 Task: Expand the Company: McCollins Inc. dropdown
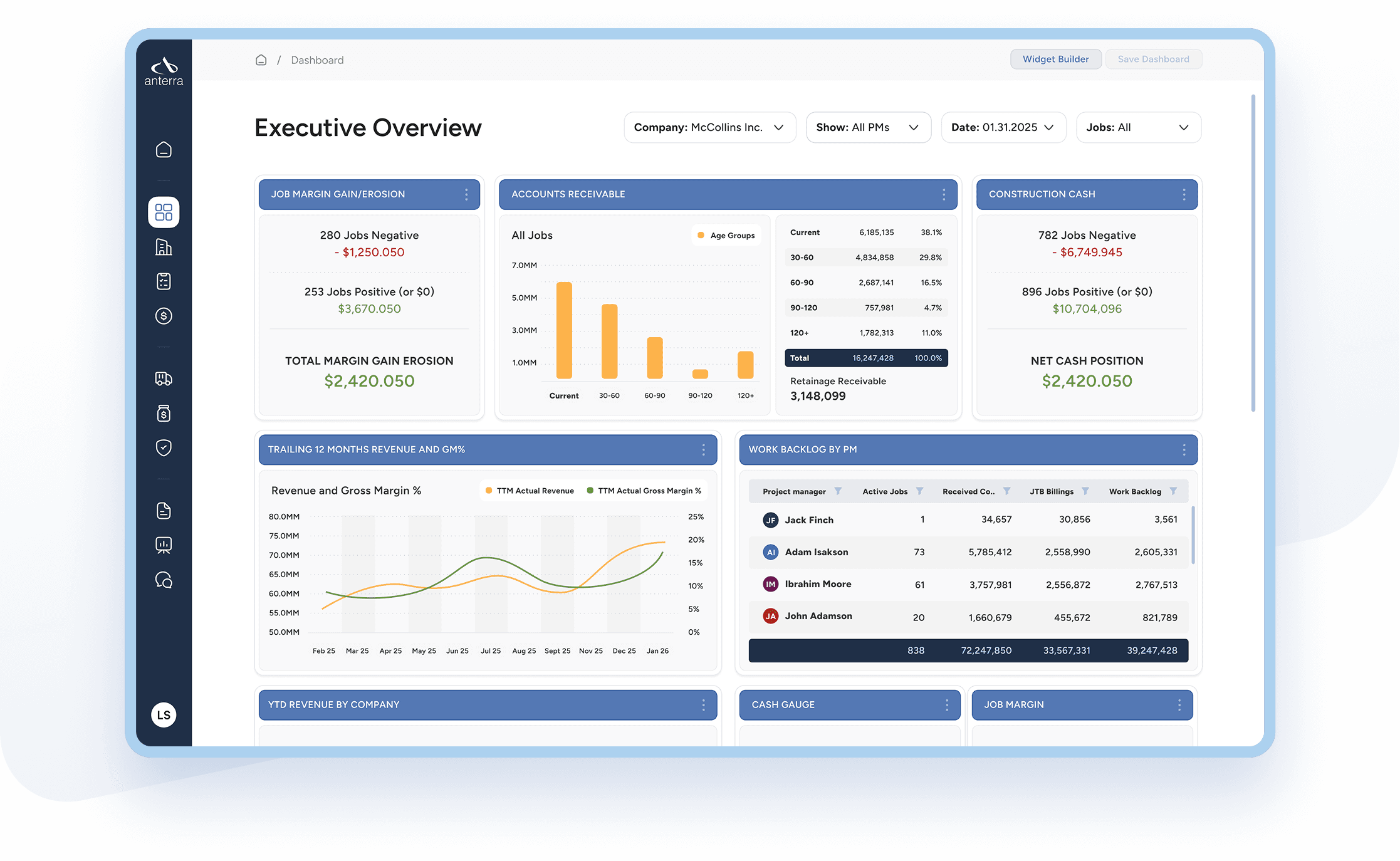709,127
